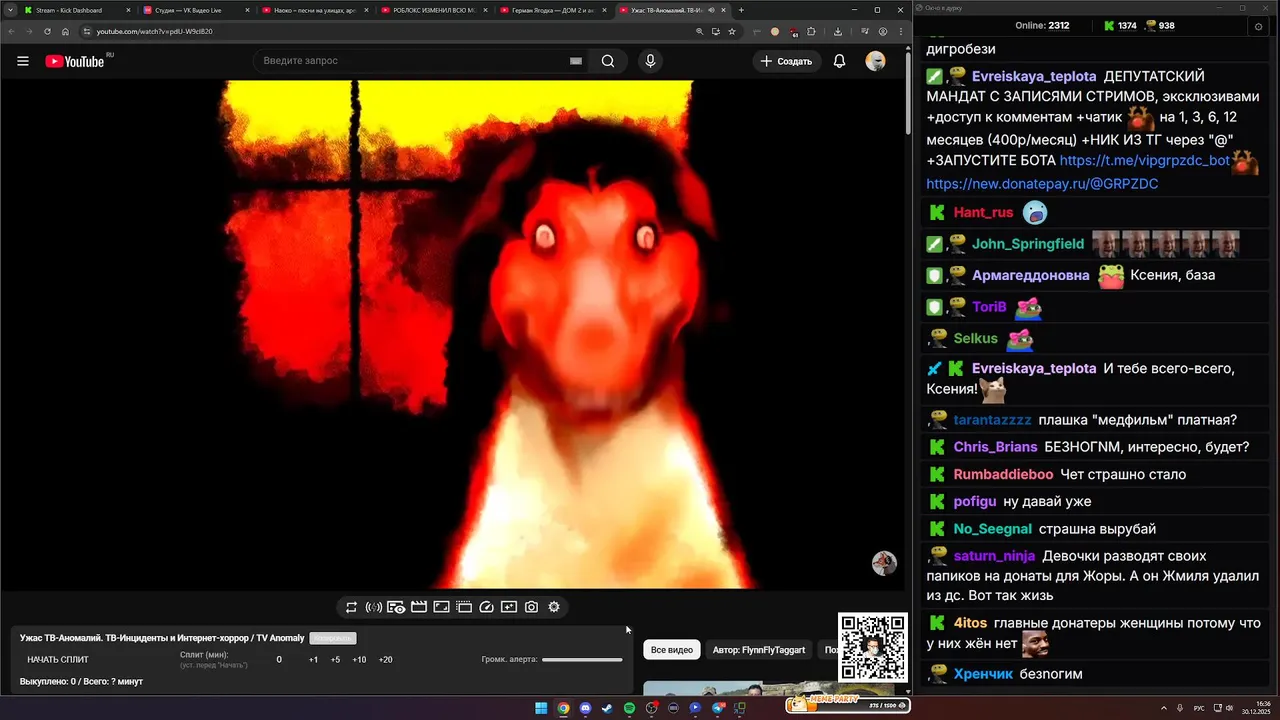The image size is (1280, 720).
Task: Start voice search with microphone icon
Action: [650, 61]
